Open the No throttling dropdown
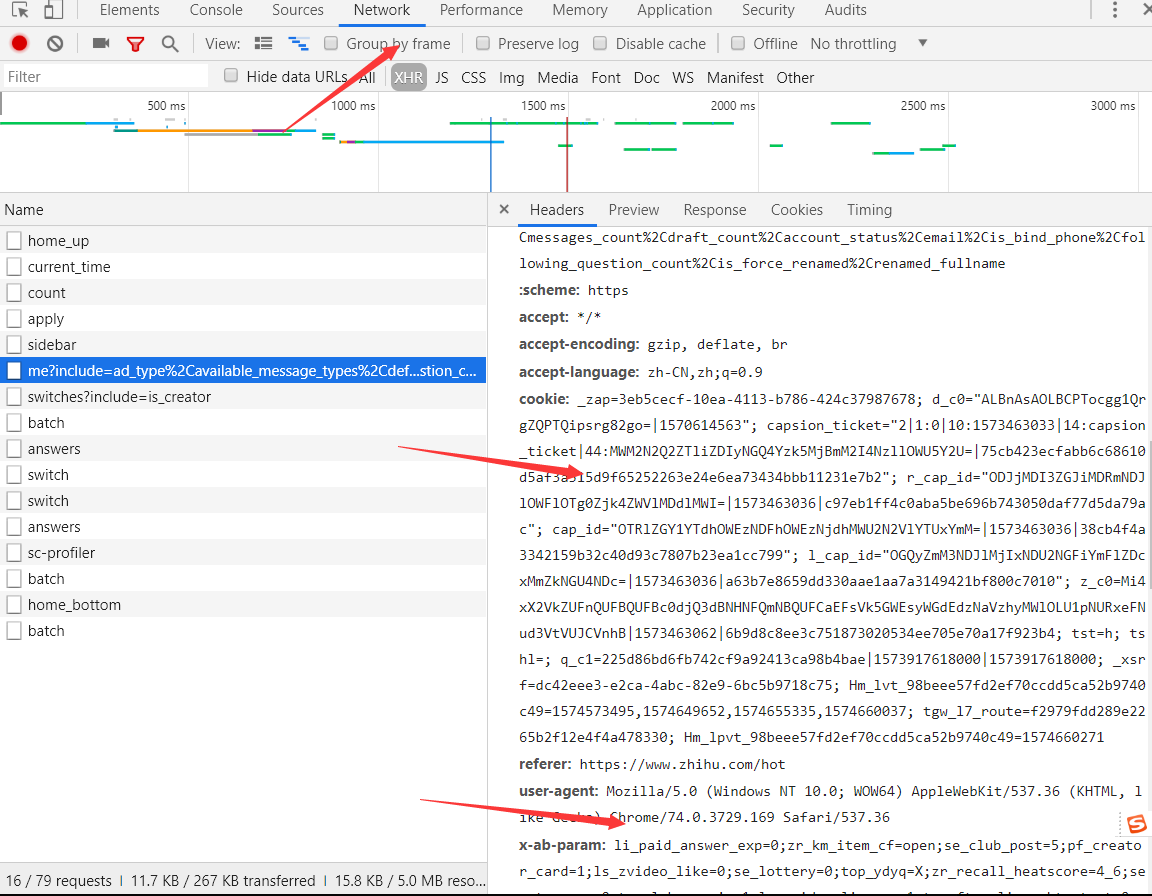 [x=868, y=43]
